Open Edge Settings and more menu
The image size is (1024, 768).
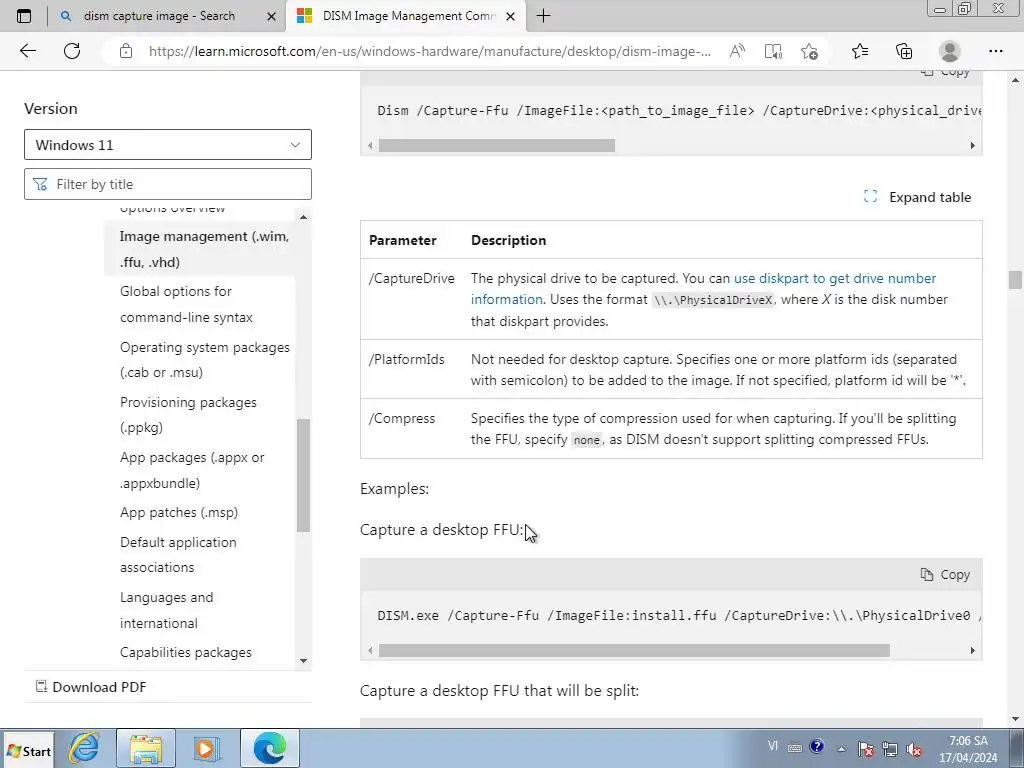pos(995,51)
